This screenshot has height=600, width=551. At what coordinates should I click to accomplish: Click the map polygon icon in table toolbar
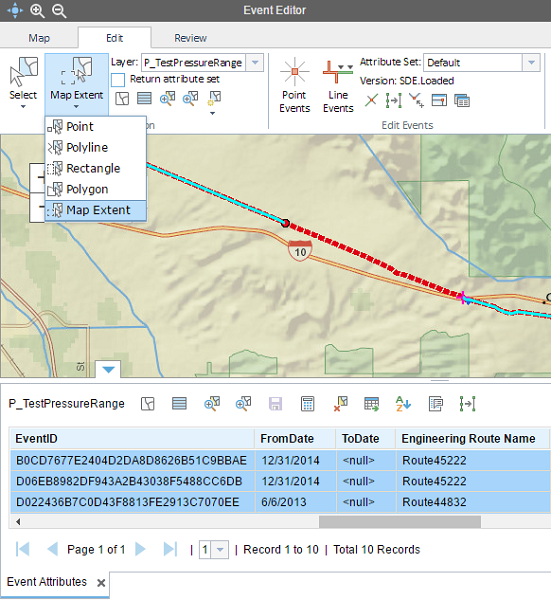148,404
